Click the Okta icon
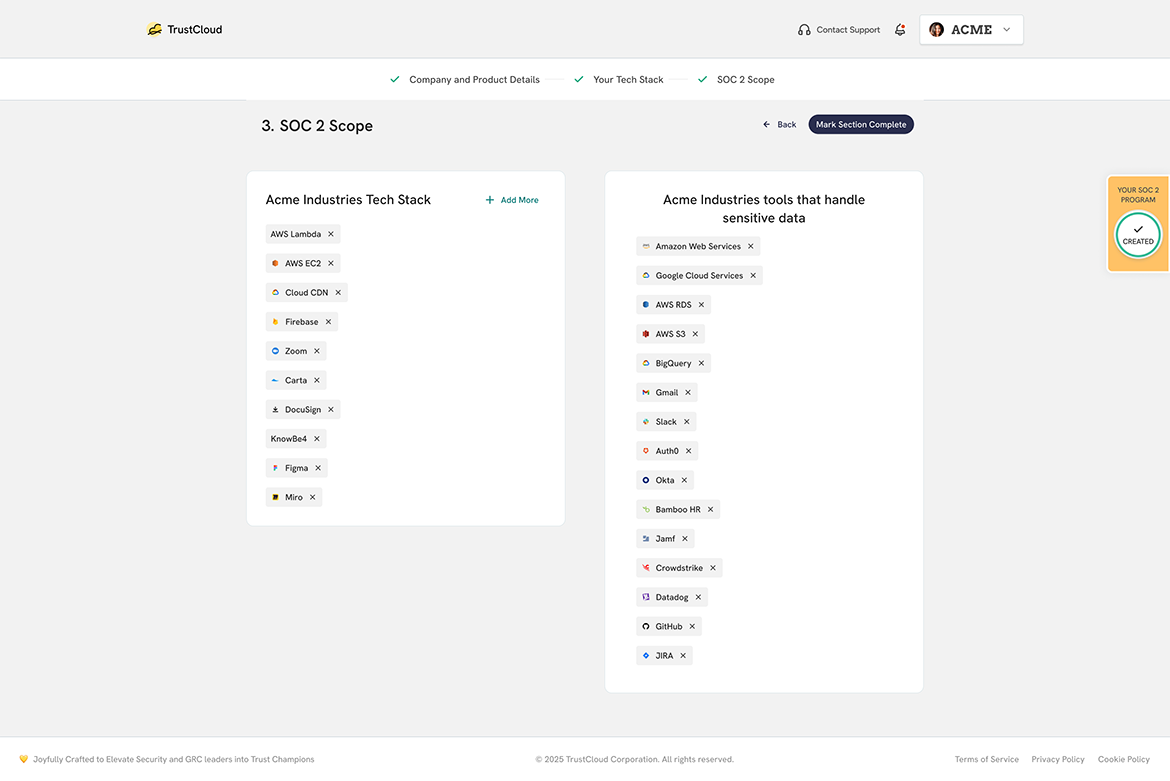The height and width of the screenshot is (781, 1170). [646, 480]
